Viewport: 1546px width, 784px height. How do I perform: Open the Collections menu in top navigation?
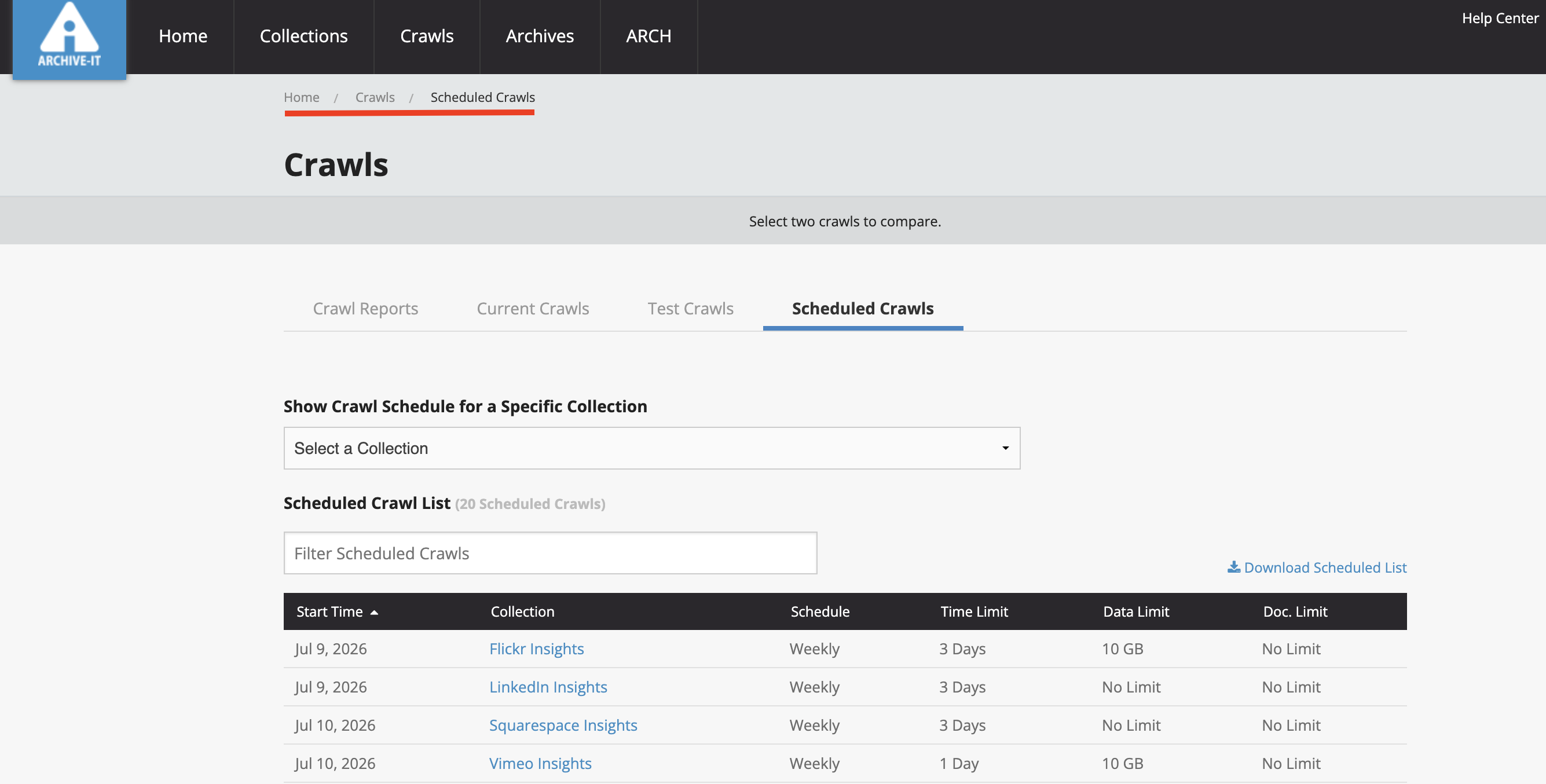303,36
